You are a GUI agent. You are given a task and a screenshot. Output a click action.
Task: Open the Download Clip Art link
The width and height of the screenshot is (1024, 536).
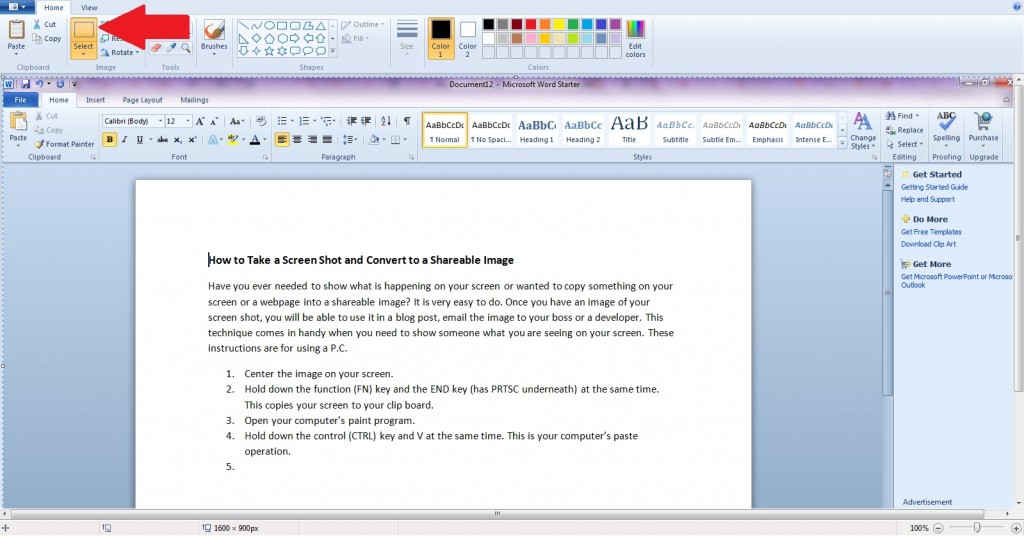pyautogui.click(x=928, y=244)
